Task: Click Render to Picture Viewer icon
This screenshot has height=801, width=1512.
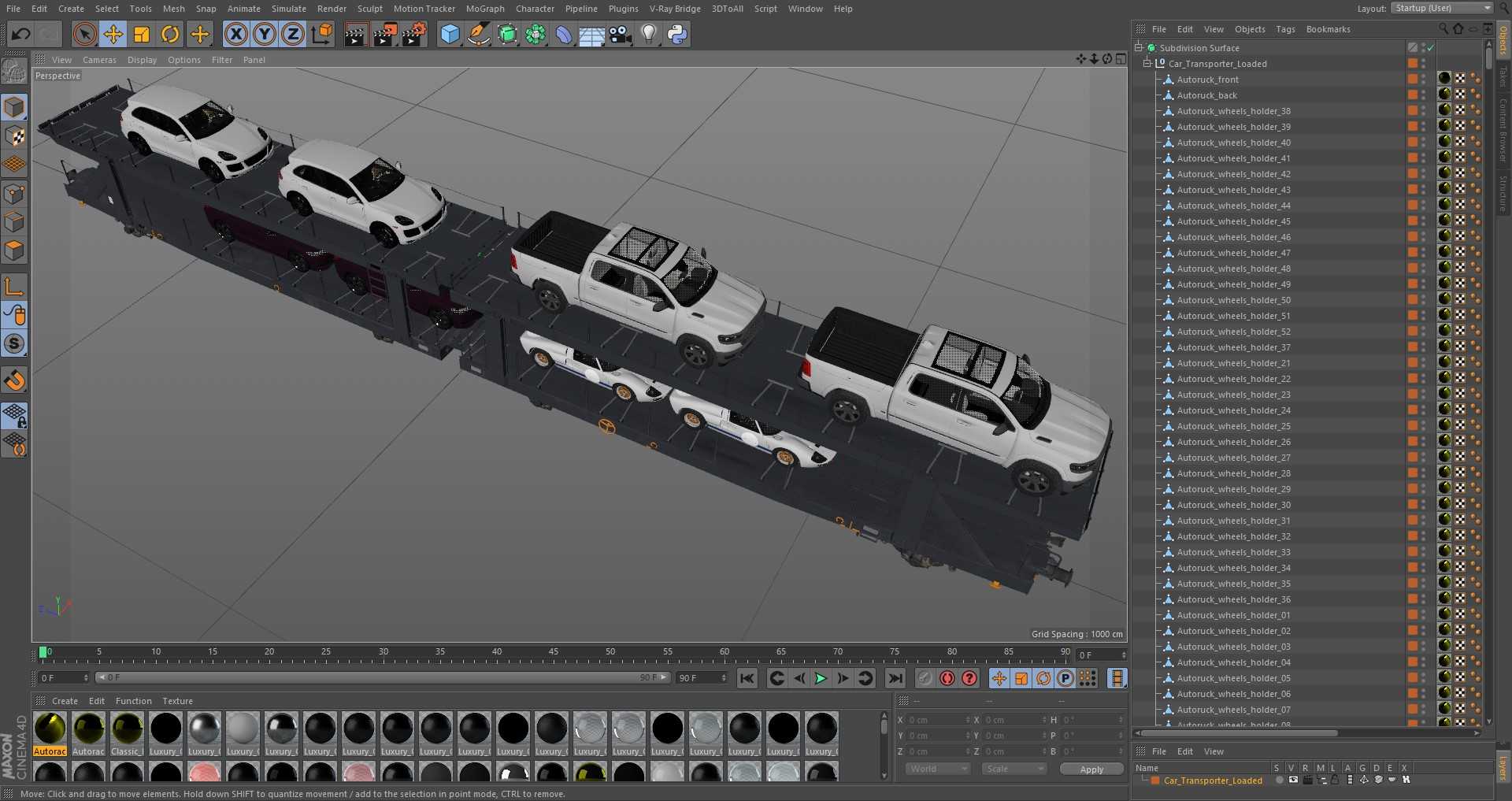Action: 385,34
